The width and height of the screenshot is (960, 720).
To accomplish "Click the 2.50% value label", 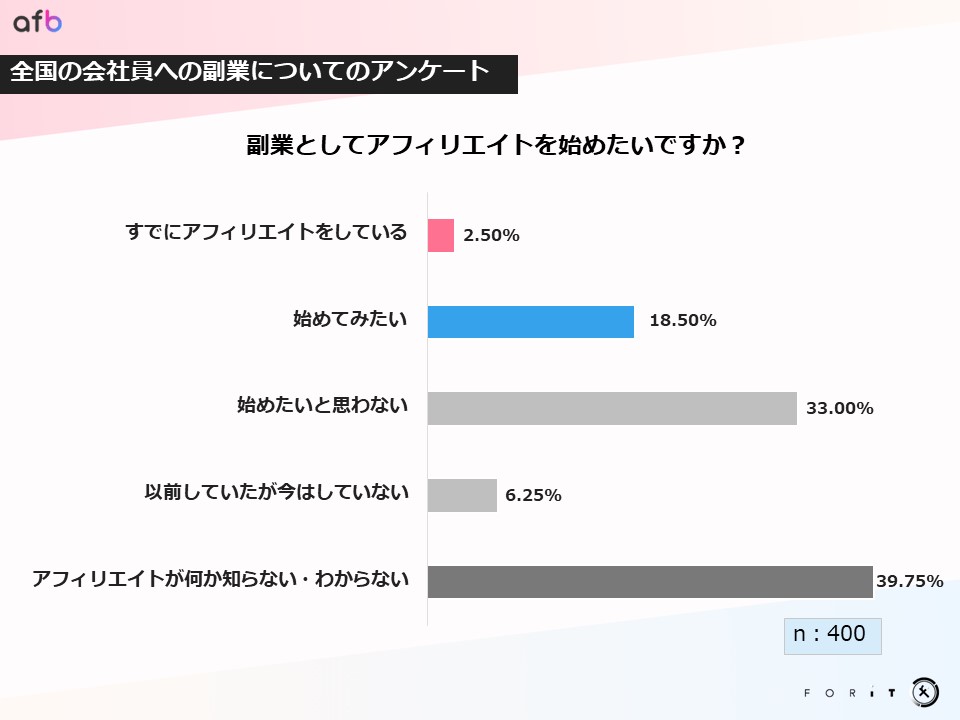I will click(x=491, y=236).
